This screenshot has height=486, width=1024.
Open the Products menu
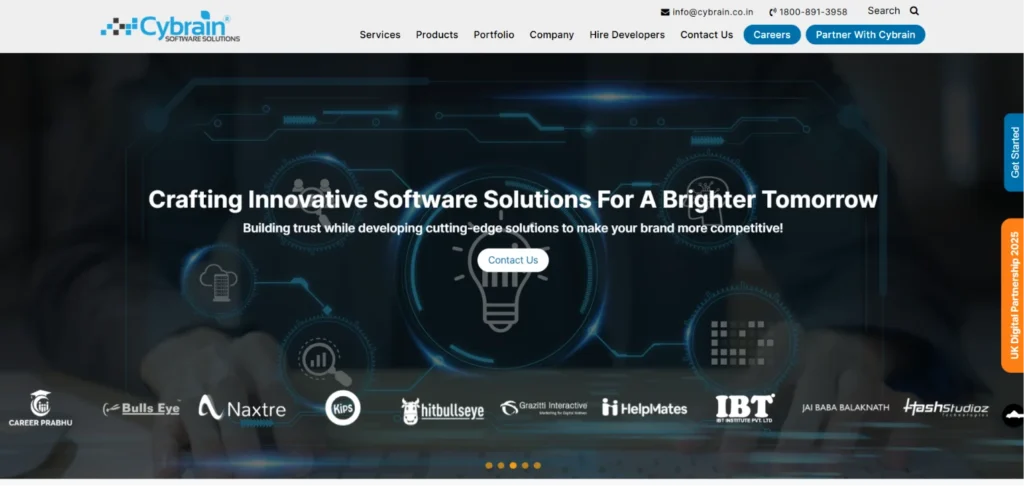click(x=437, y=35)
